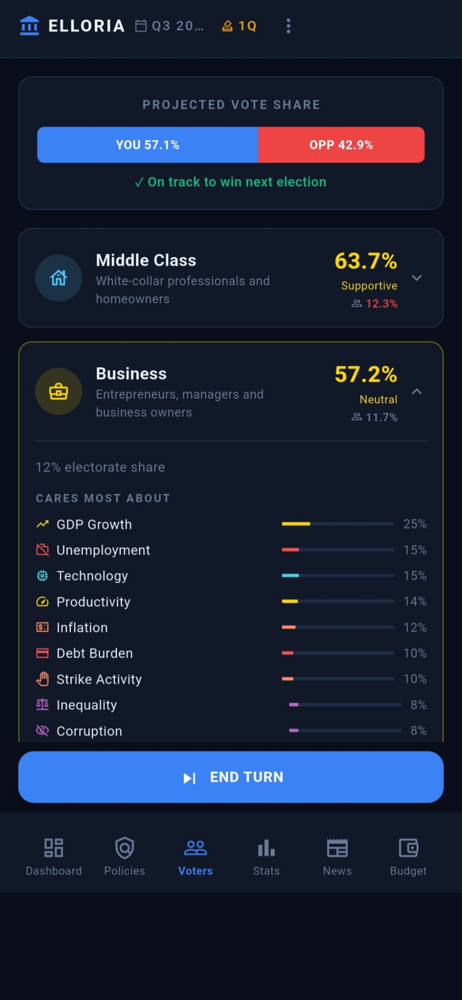This screenshot has height=1000, width=462.
Task: Tap the election countdown 1Q indicator
Action: coord(239,26)
